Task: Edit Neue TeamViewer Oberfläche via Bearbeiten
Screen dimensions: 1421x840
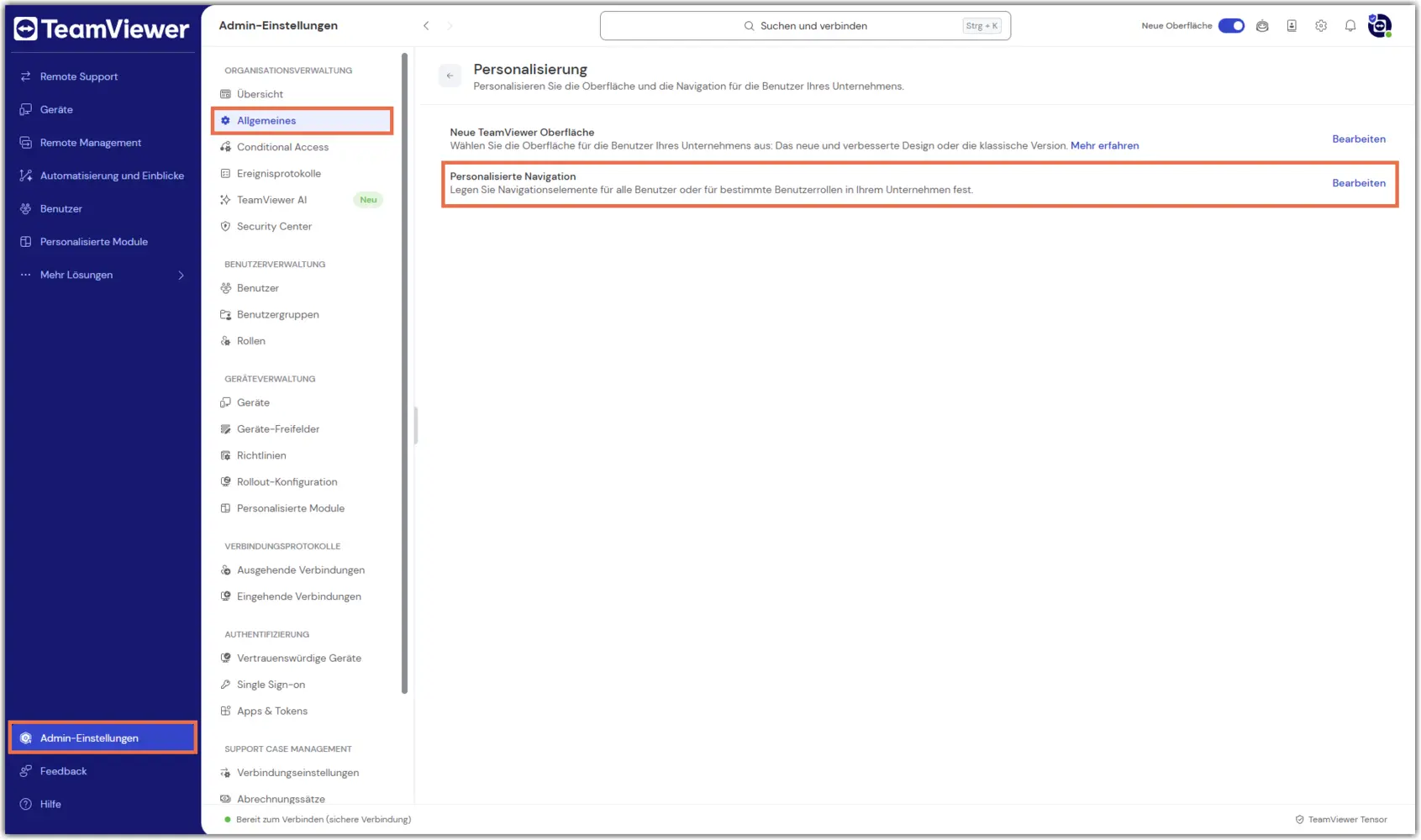Action: pos(1359,139)
